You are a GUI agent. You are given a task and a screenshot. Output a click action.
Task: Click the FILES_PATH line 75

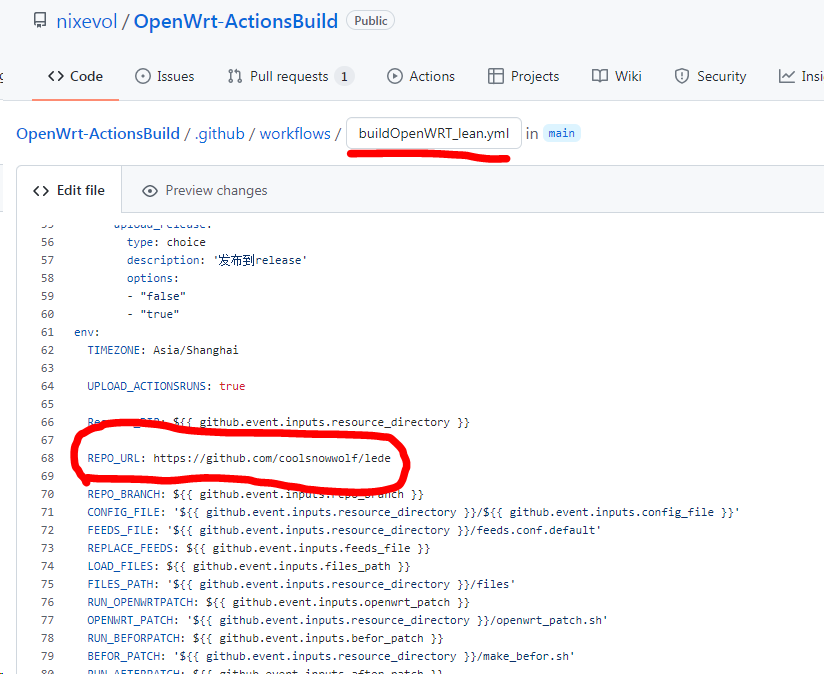[x=302, y=584]
